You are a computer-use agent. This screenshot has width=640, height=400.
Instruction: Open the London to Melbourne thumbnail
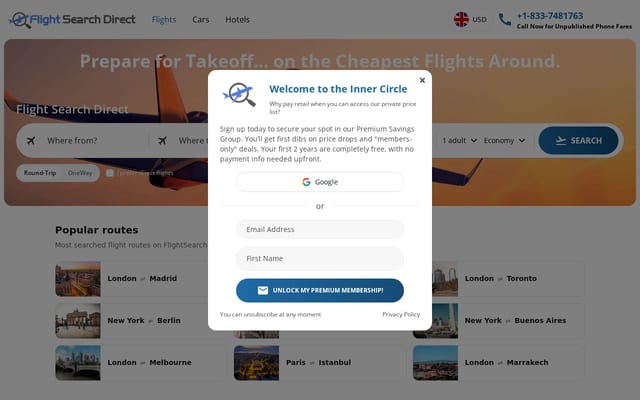(x=78, y=362)
